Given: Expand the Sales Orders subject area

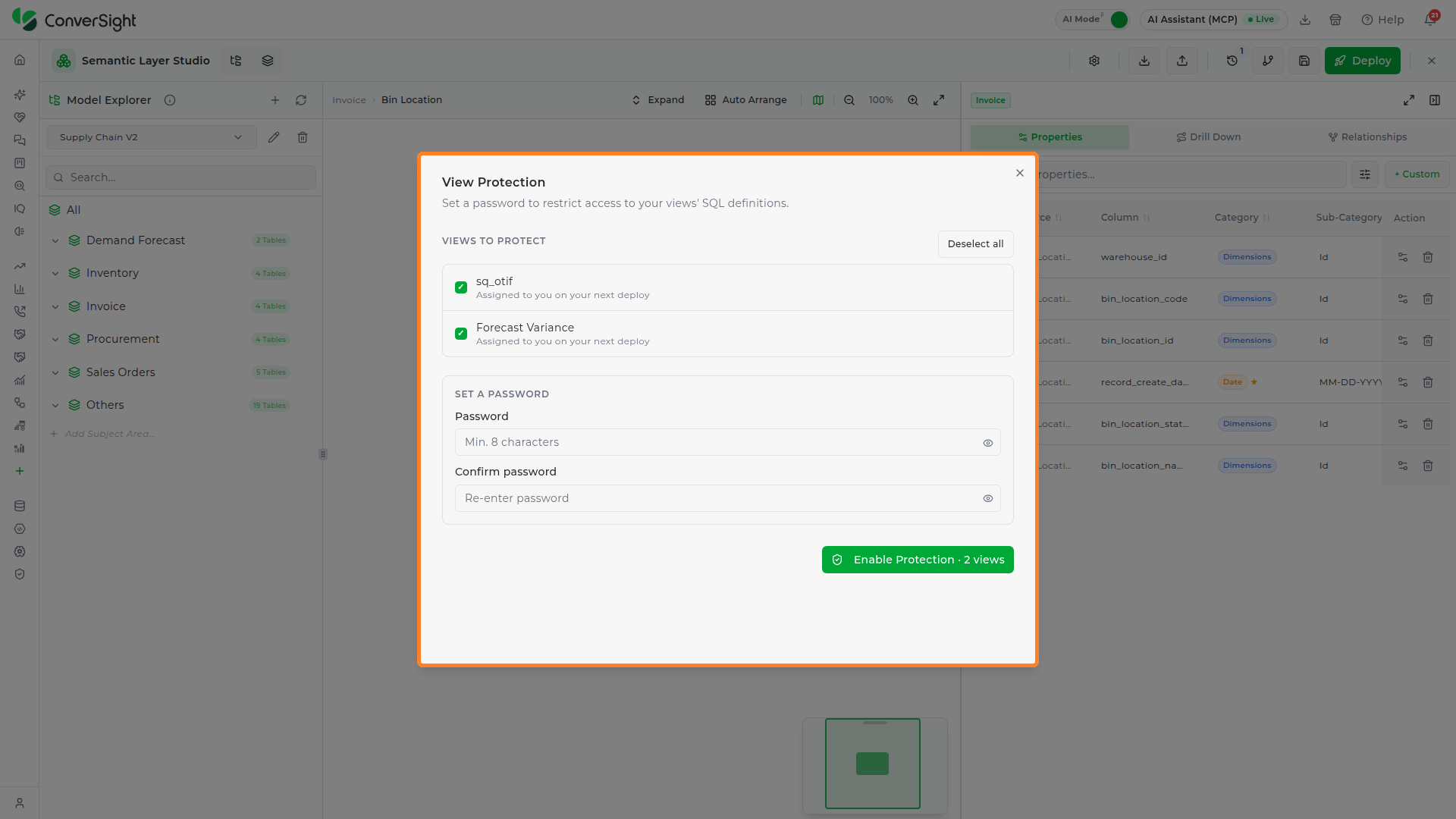Looking at the screenshot, I should tap(55, 372).
